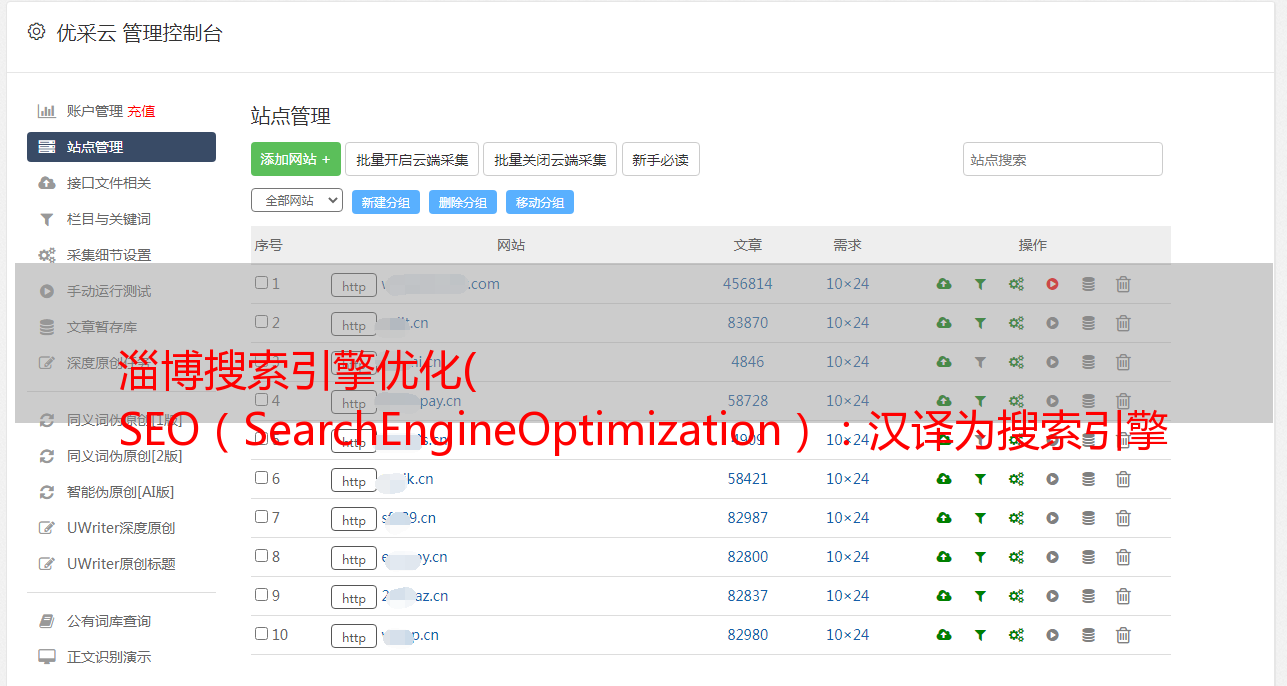Click the gears icon in row 7
The width and height of the screenshot is (1287, 686).
tap(1016, 518)
